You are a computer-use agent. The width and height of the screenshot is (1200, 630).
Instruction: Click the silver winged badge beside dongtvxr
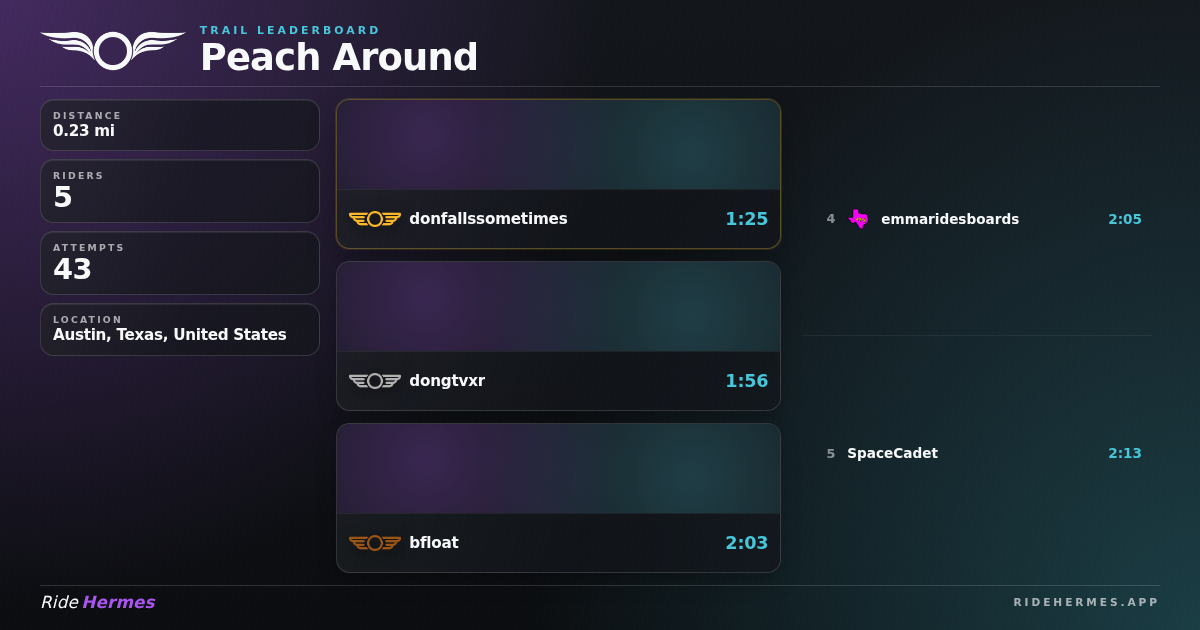[374, 381]
